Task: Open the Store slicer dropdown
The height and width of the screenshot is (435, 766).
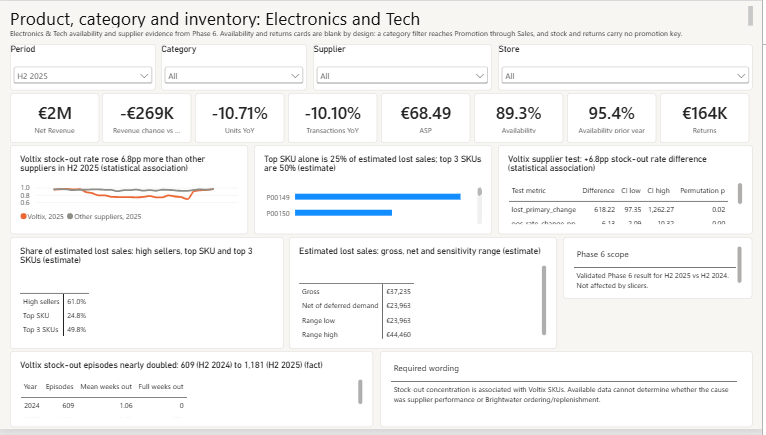Action: pyautogui.click(x=625, y=76)
